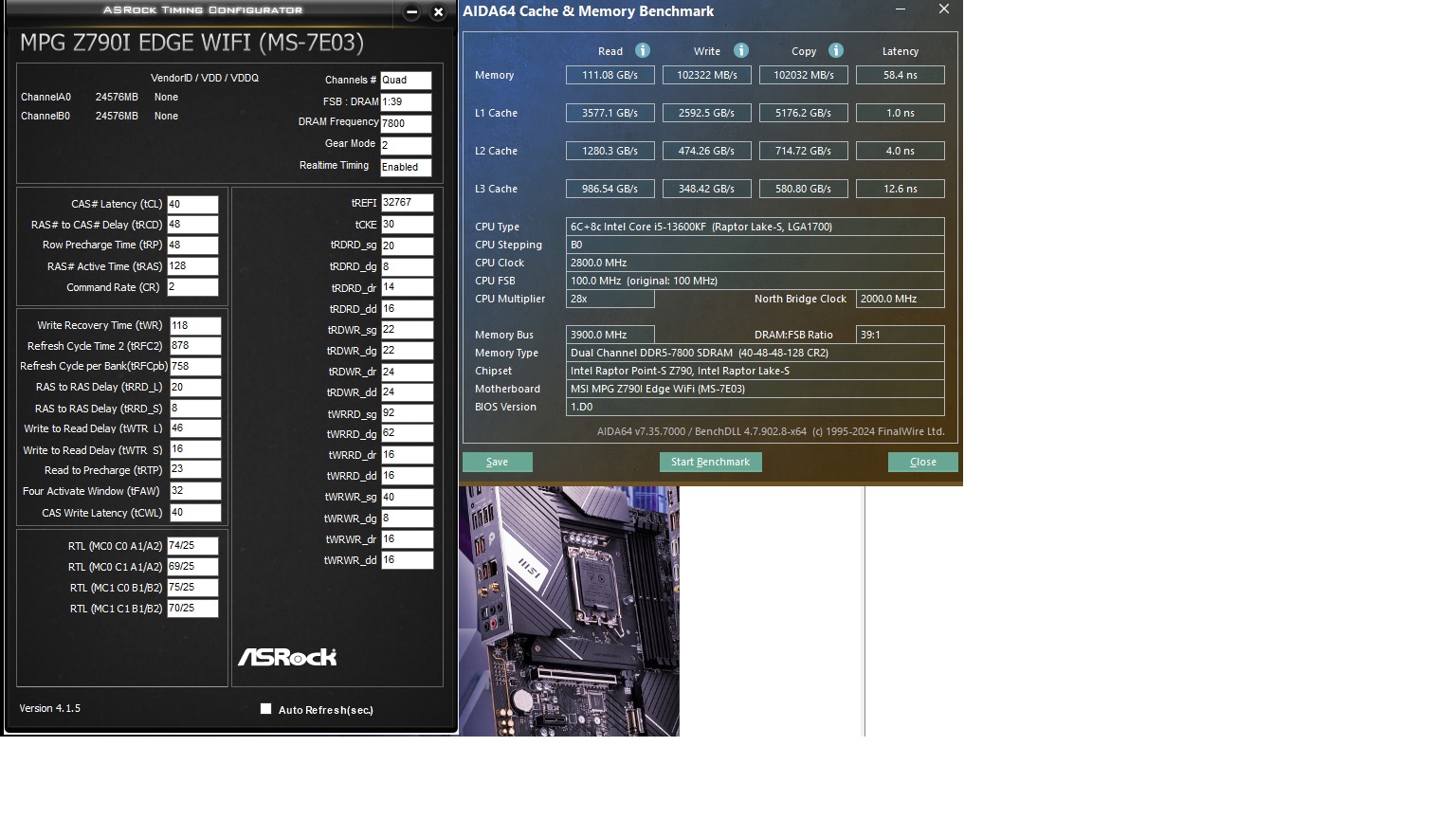Select the RTL (MC0 C1 A1/A2) field
1456x819 pixels.
[x=193, y=567]
